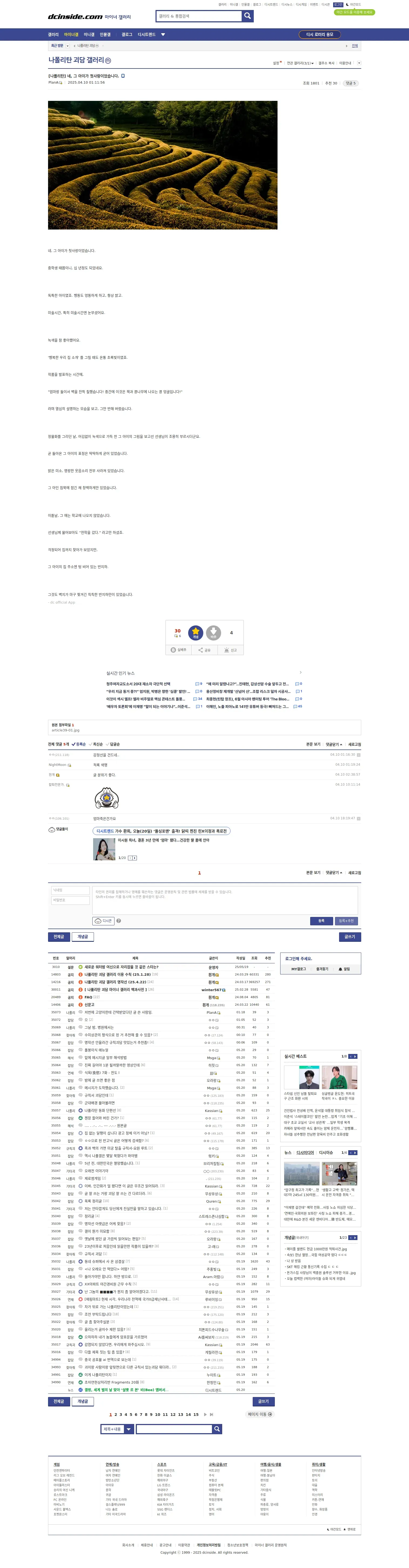Click the dcinside.com logo

[x=75, y=16]
